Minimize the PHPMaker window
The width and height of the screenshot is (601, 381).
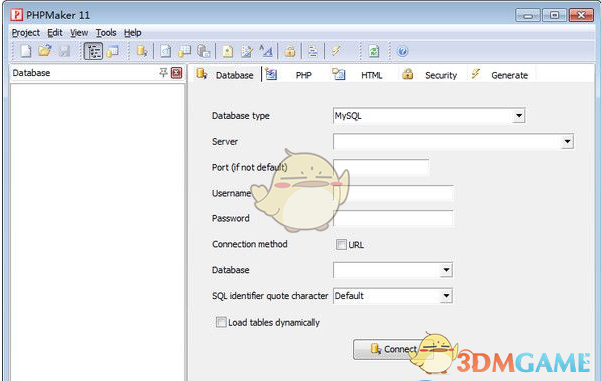(x=528, y=15)
